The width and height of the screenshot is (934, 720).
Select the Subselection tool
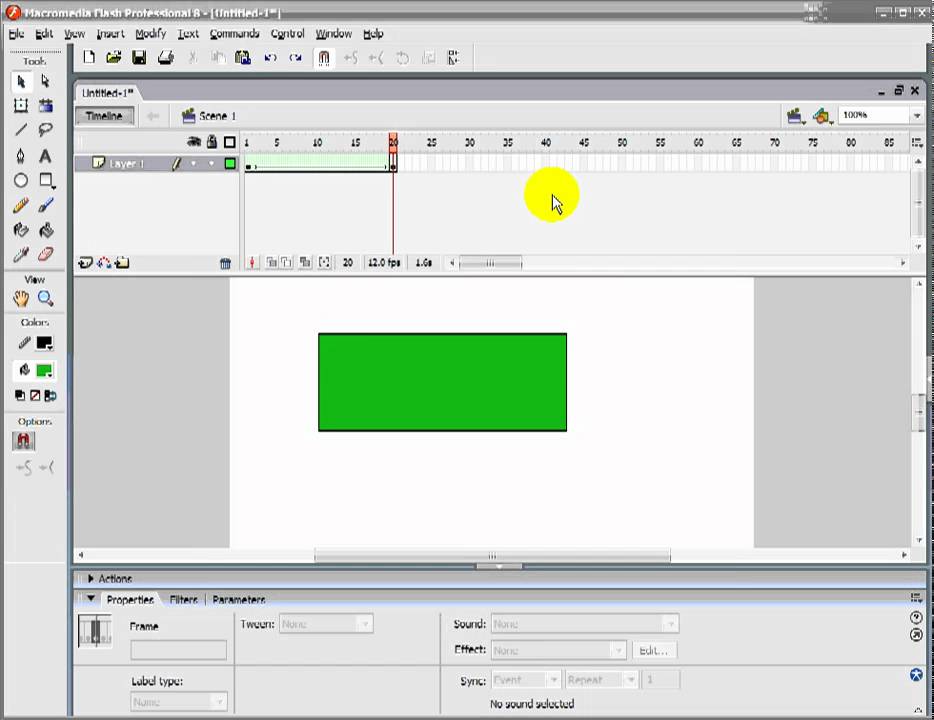click(x=46, y=81)
